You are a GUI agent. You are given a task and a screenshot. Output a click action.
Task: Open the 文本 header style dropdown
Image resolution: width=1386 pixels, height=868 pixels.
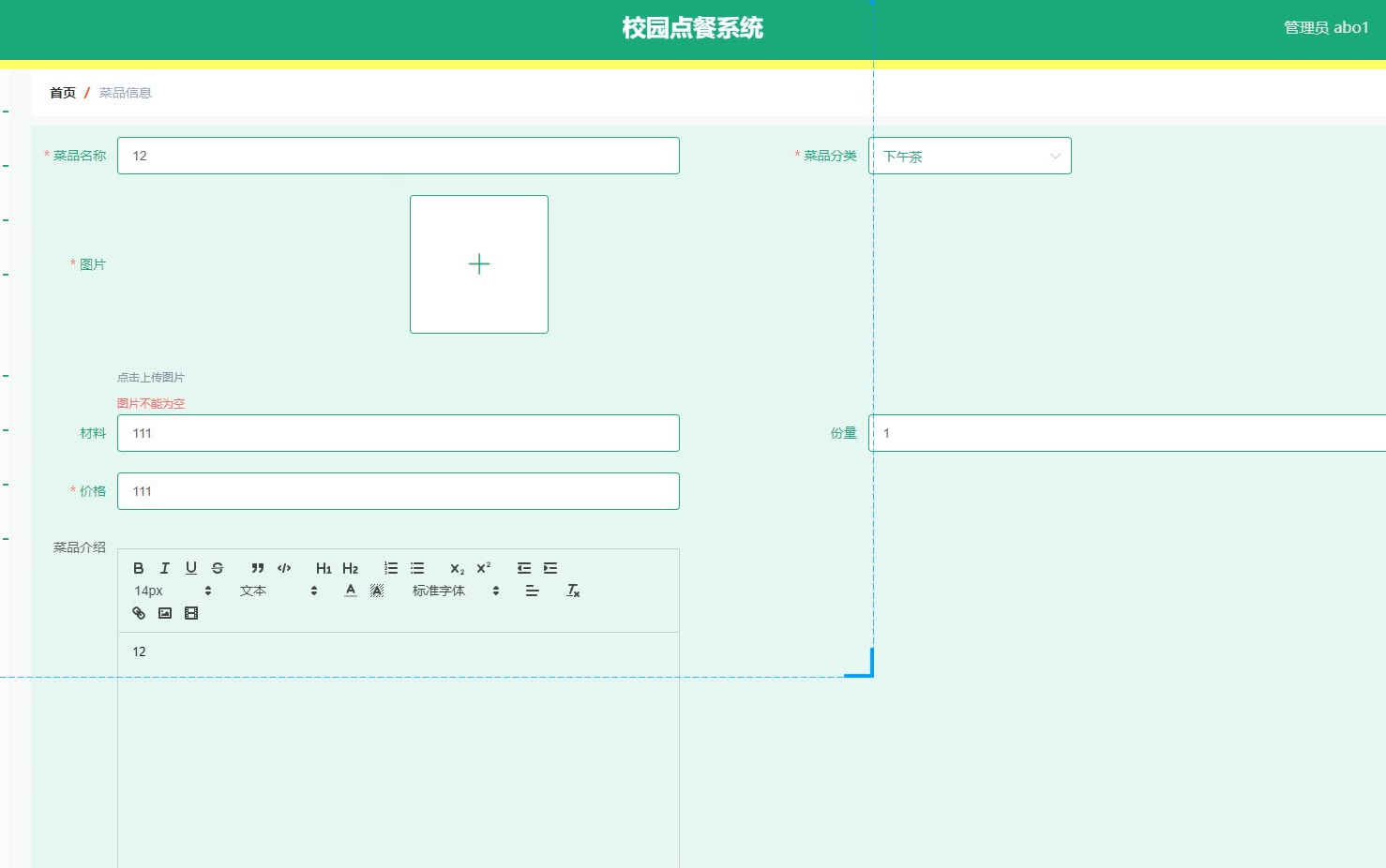coord(279,591)
